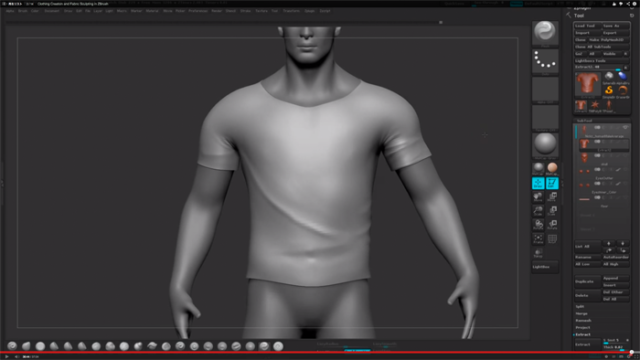Viewport: 640px width, 360px height.
Task: Collapse the Extract subpalette section
Action: pos(583,335)
